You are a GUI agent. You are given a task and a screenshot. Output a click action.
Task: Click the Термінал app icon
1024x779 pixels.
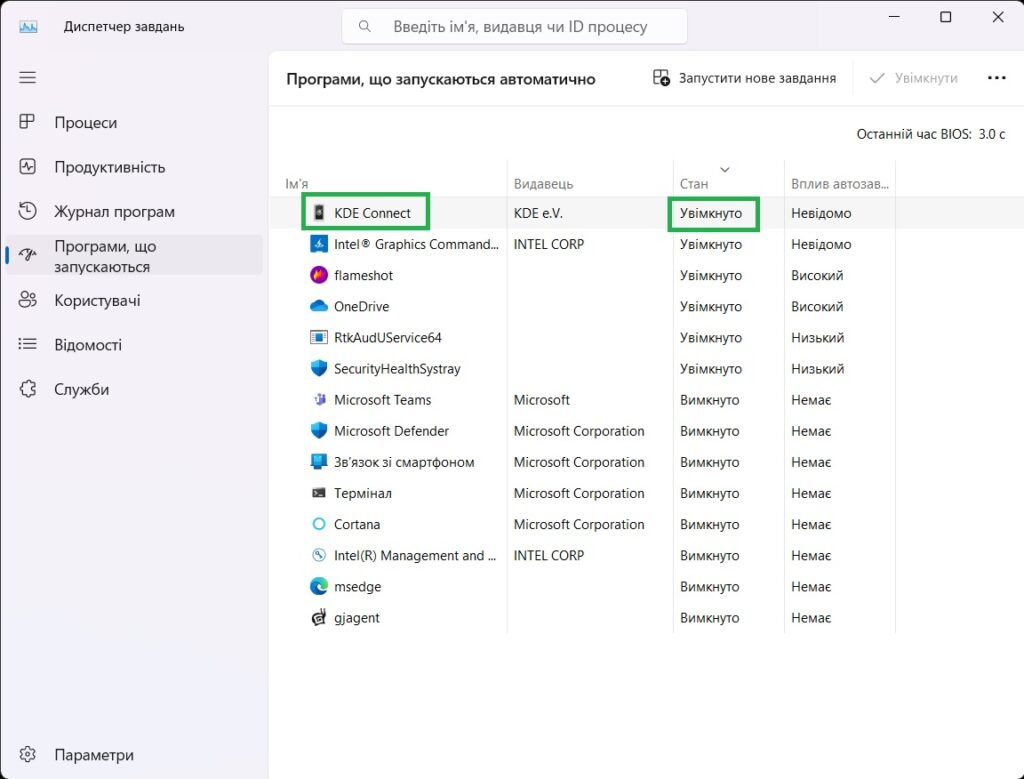pyautogui.click(x=319, y=493)
